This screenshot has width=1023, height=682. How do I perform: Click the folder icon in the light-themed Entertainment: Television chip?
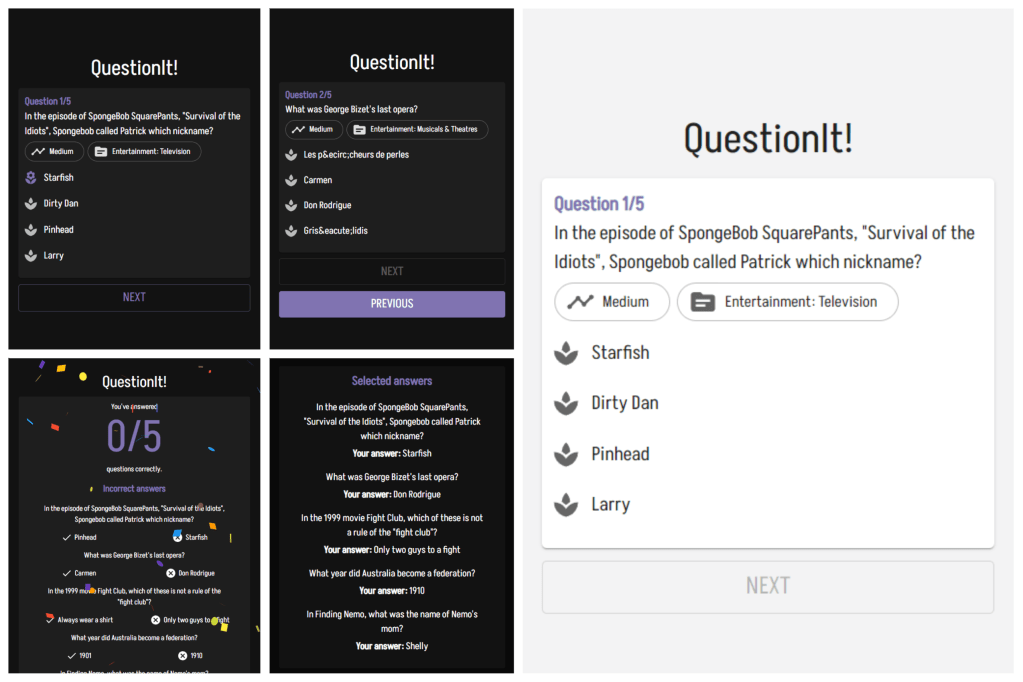pos(703,302)
